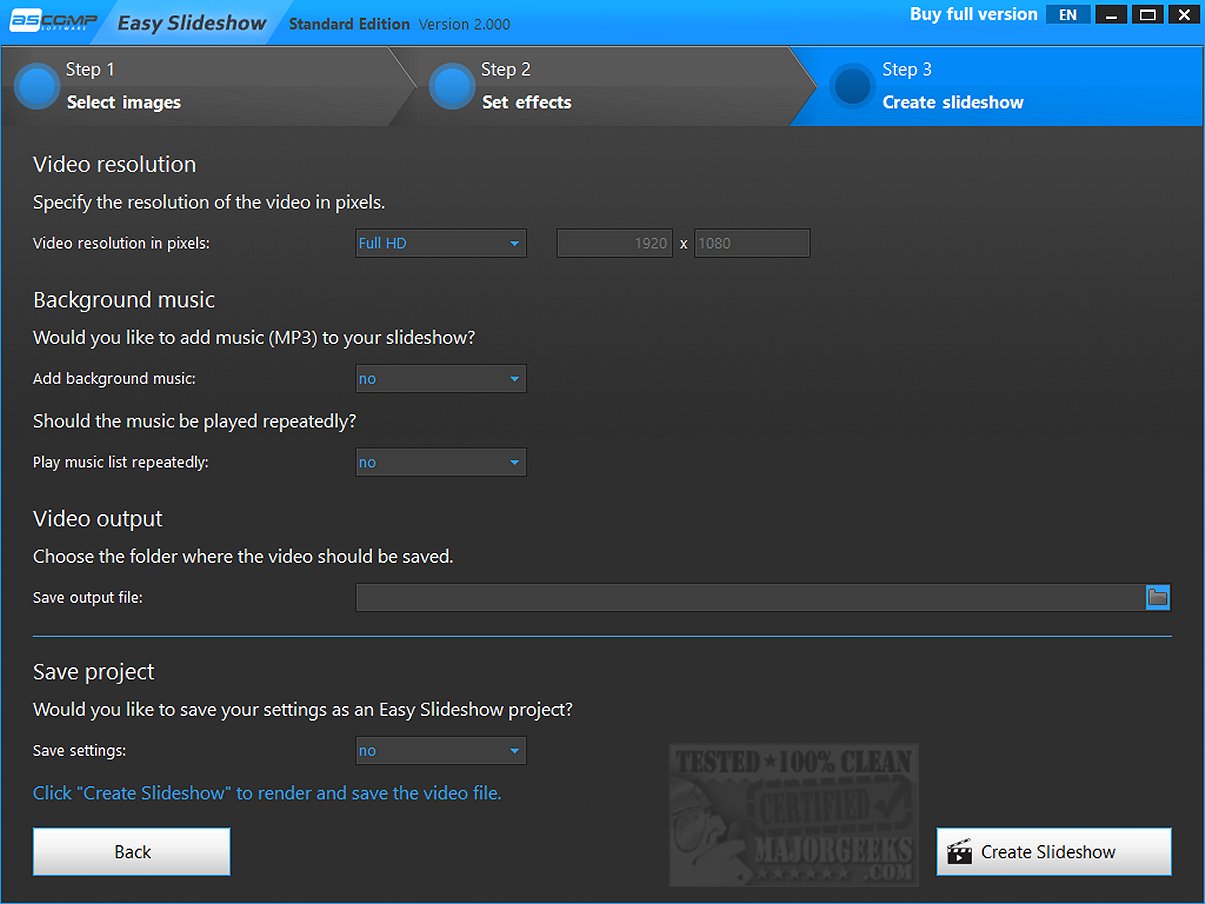Click "Should the music be played repeatedly?" text
This screenshot has height=904, width=1205.
click(x=195, y=421)
